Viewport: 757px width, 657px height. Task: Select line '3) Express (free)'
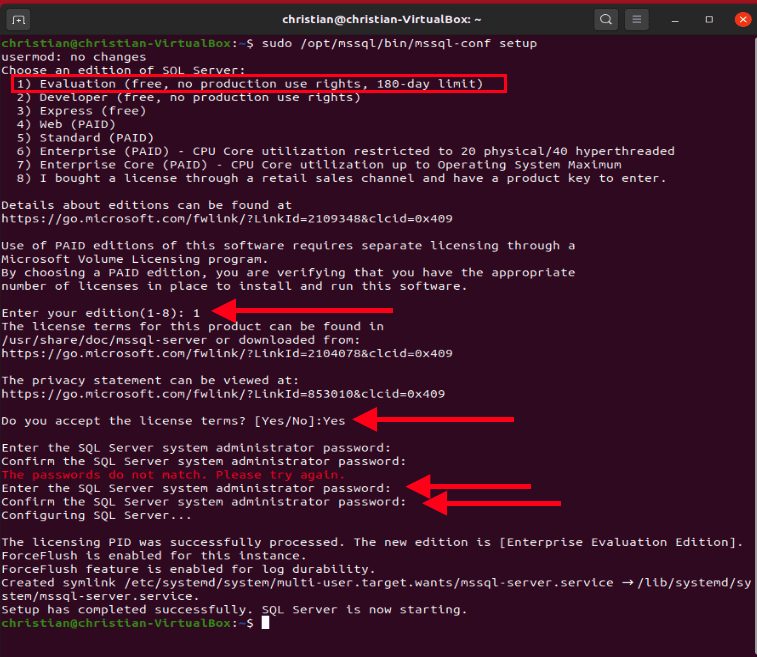[81, 111]
